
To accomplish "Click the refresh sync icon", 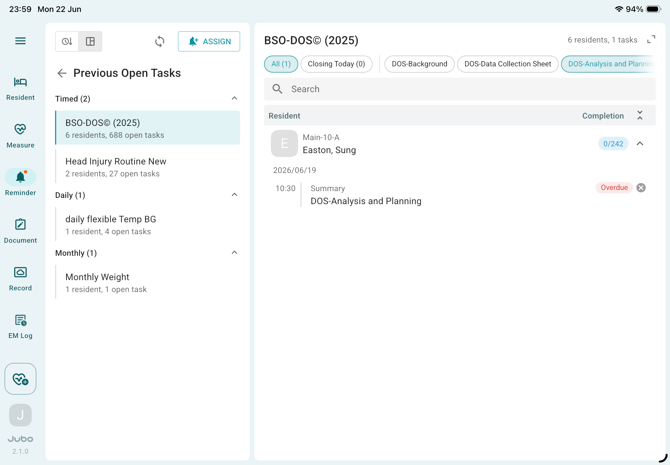I will point(159,41).
